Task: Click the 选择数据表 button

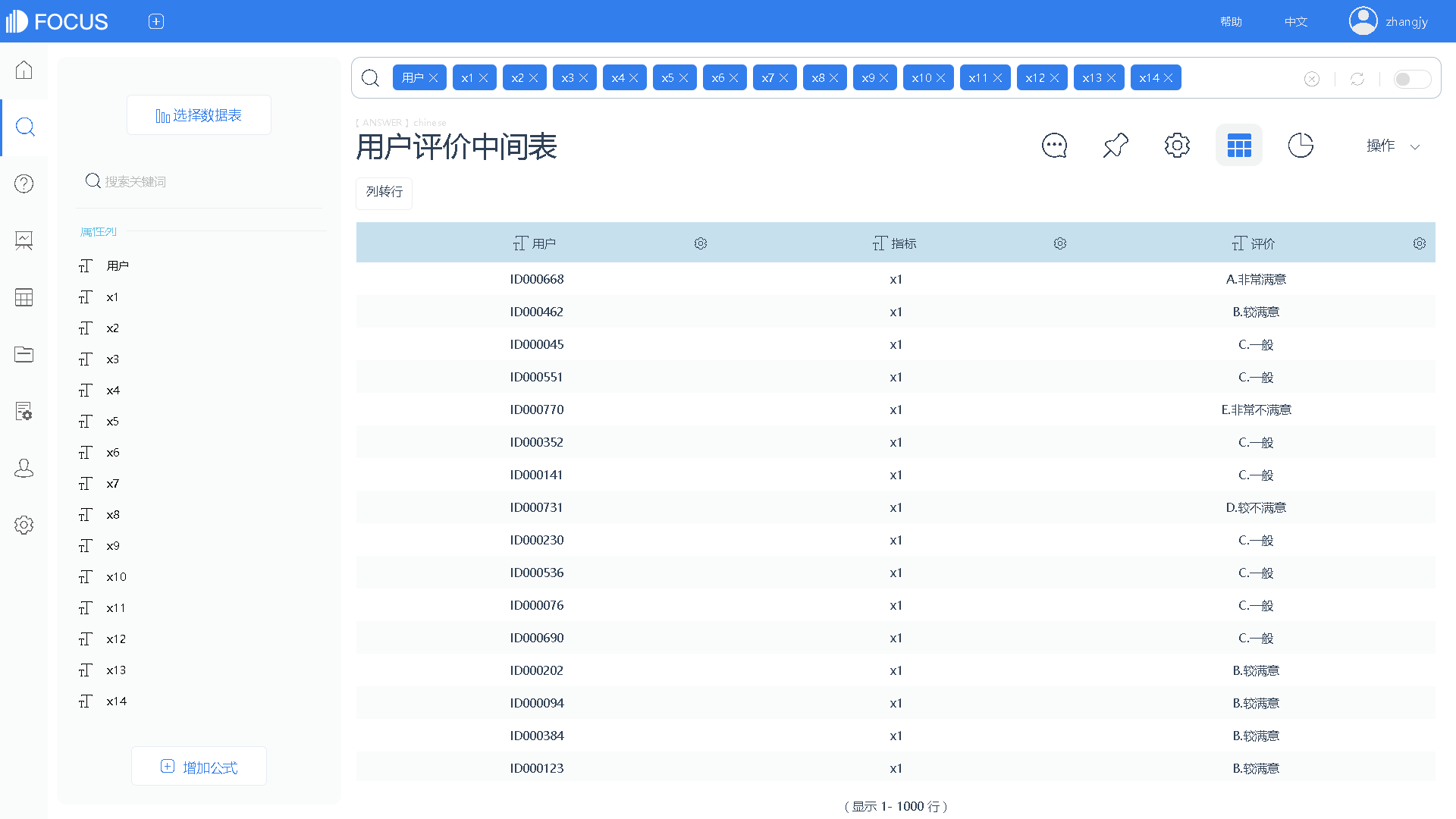Action: pyautogui.click(x=199, y=115)
